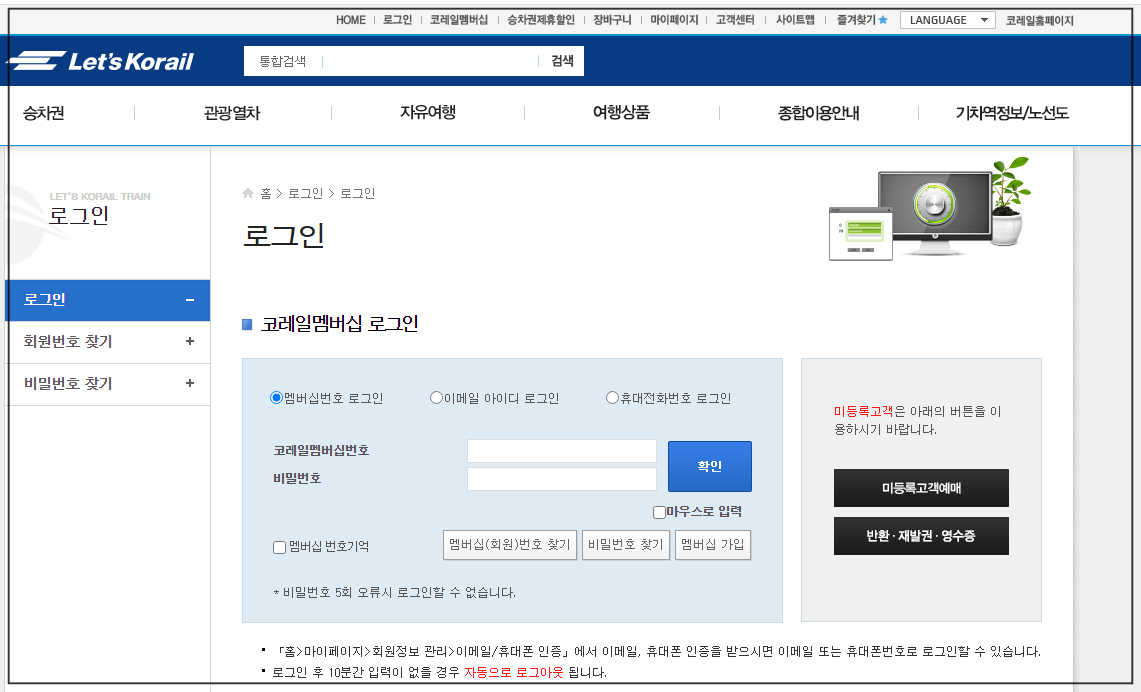
Task: Click 장바구니 top link
Action: click(612, 20)
